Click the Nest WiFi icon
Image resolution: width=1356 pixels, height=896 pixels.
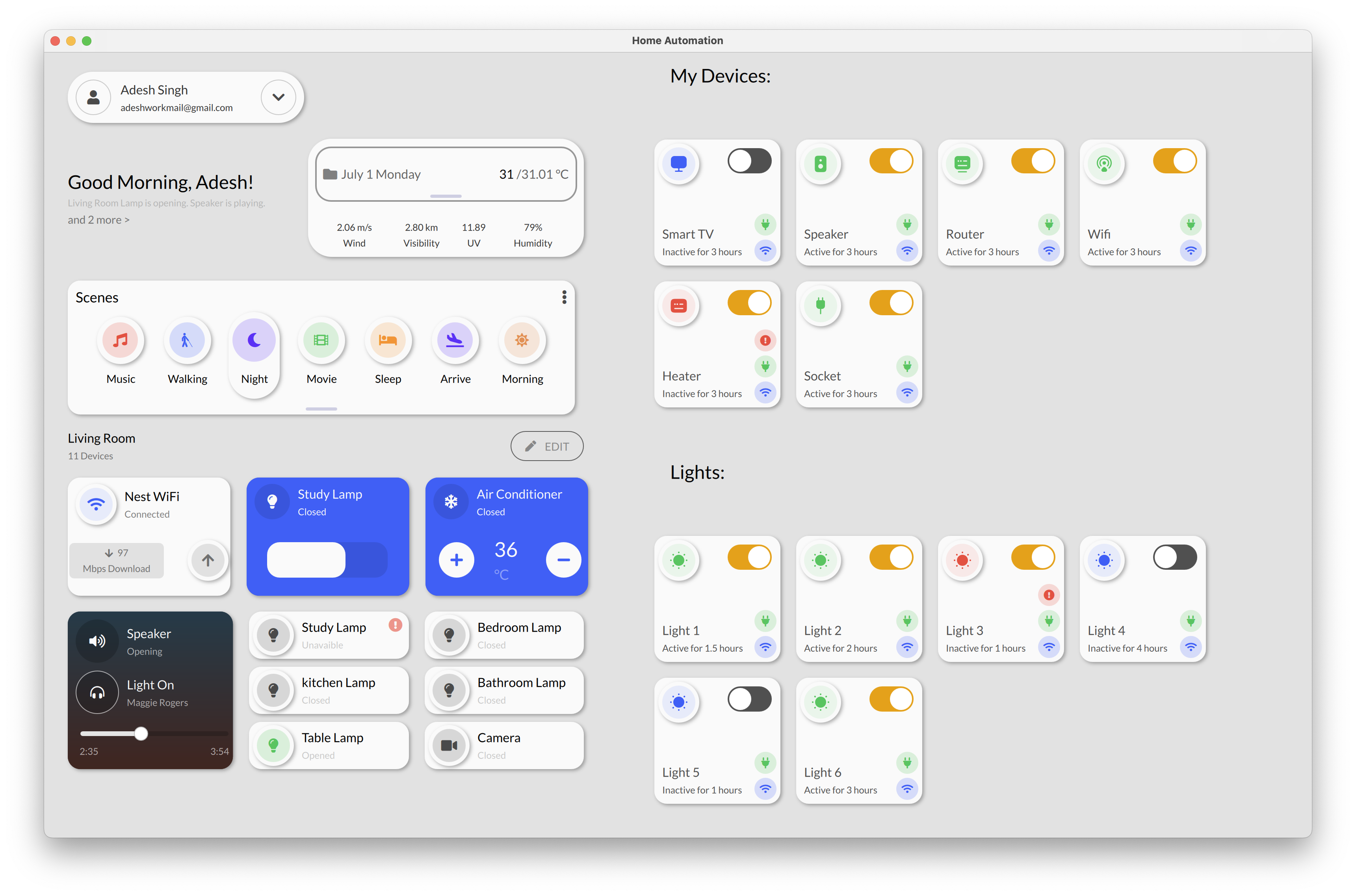[97, 504]
